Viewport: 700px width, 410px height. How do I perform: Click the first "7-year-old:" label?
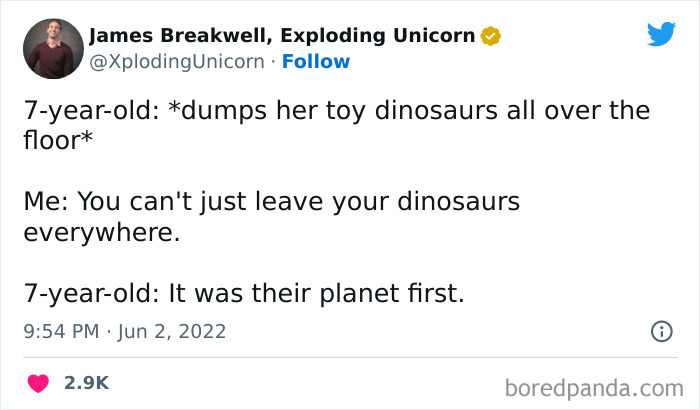click(x=86, y=110)
